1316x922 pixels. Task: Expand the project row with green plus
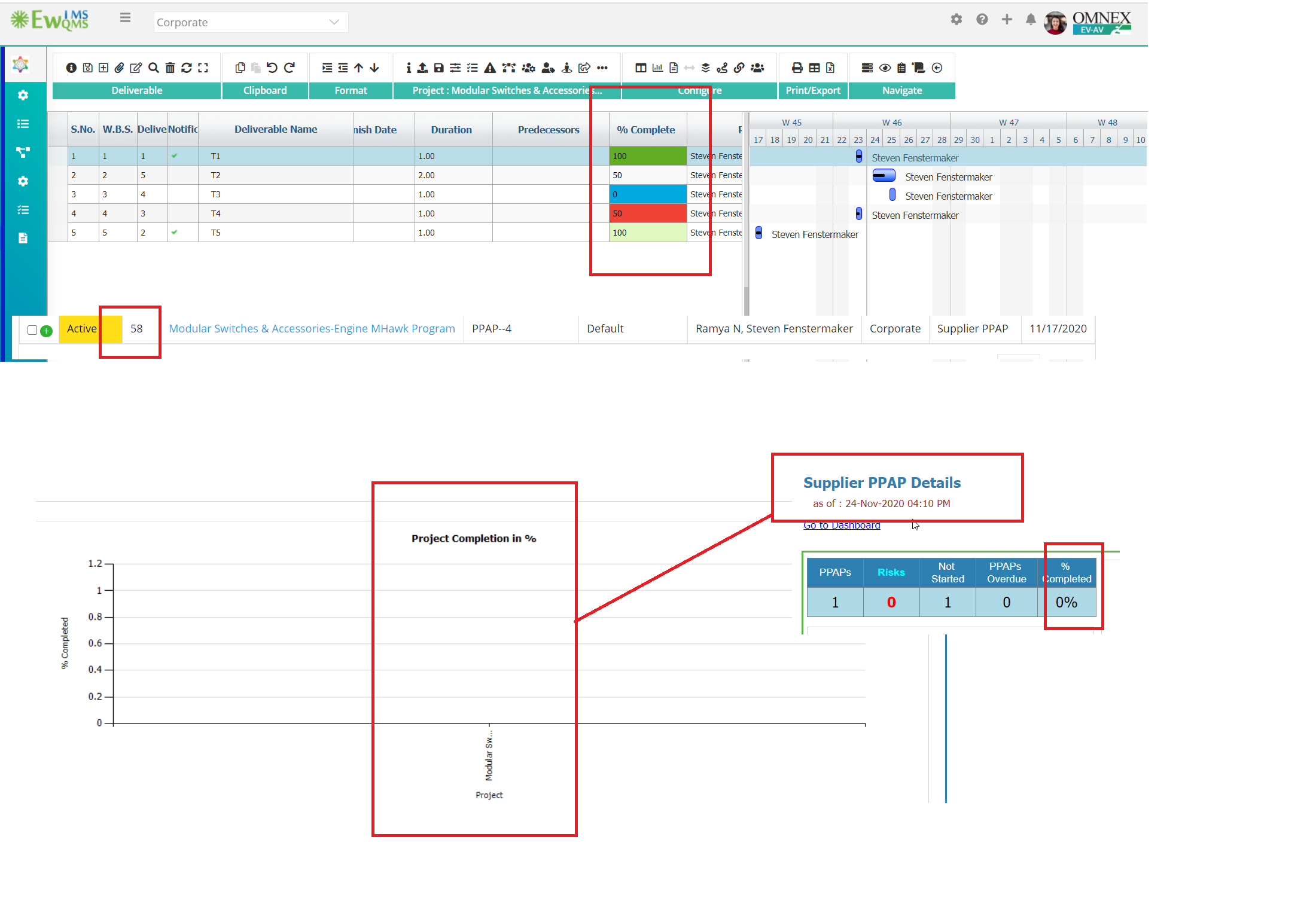(x=46, y=331)
